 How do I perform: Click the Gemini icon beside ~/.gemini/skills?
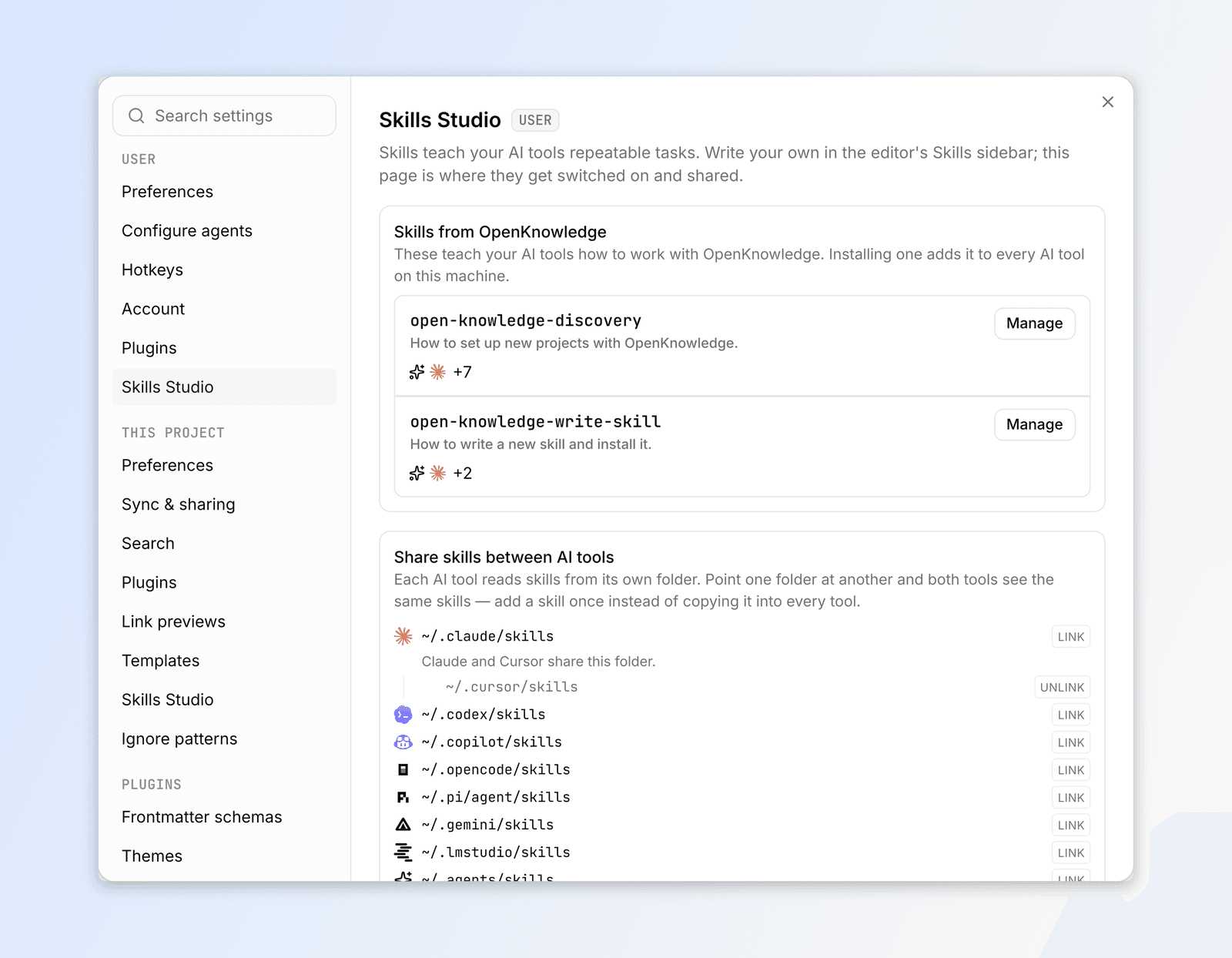403,825
